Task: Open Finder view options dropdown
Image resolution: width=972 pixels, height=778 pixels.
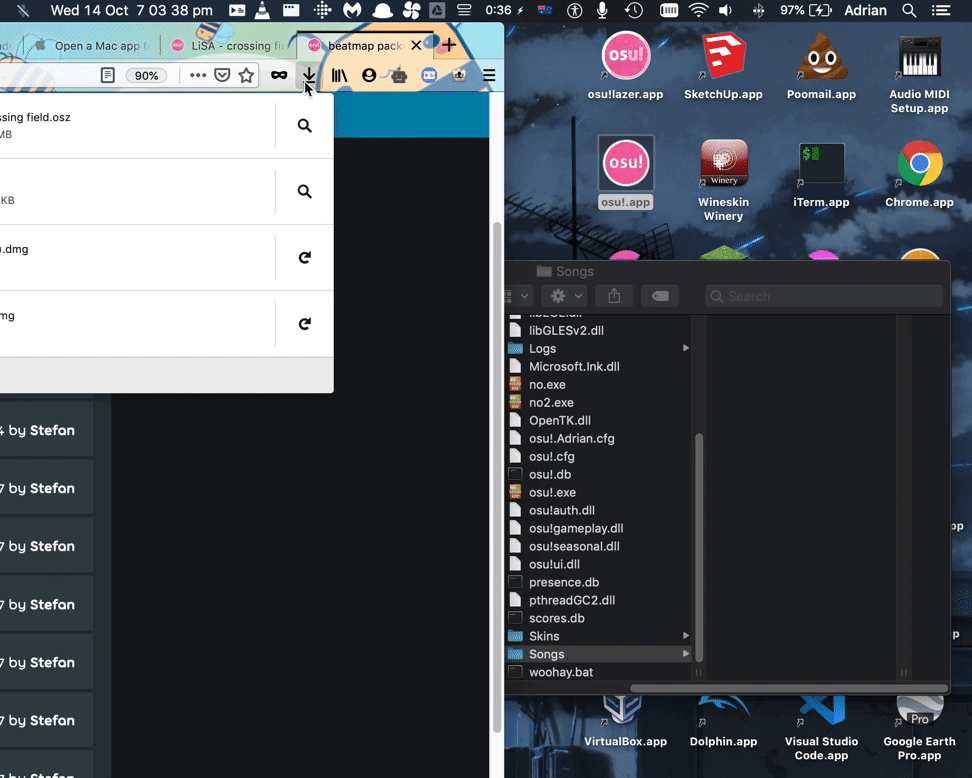Action: pyautogui.click(x=518, y=296)
